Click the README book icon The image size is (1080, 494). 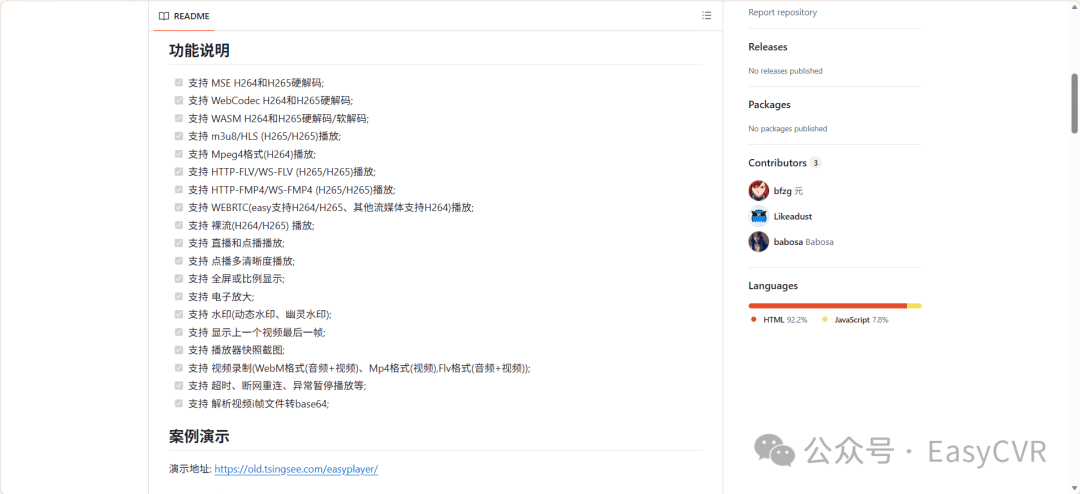tap(163, 16)
